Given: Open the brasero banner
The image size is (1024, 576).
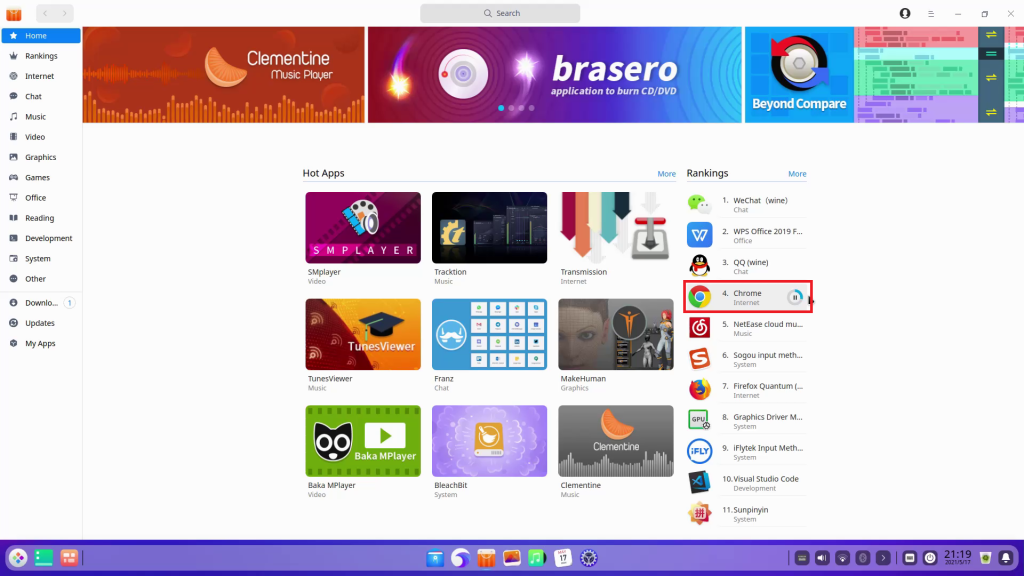Looking at the screenshot, I should (x=554, y=74).
